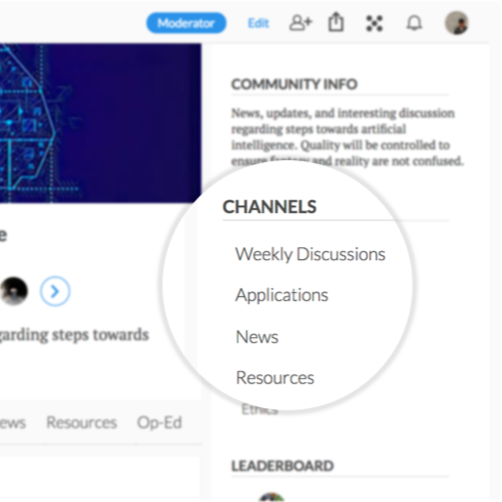Switch to the Op-Ed tab
This screenshot has width=502, height=502.
point(159,423)
